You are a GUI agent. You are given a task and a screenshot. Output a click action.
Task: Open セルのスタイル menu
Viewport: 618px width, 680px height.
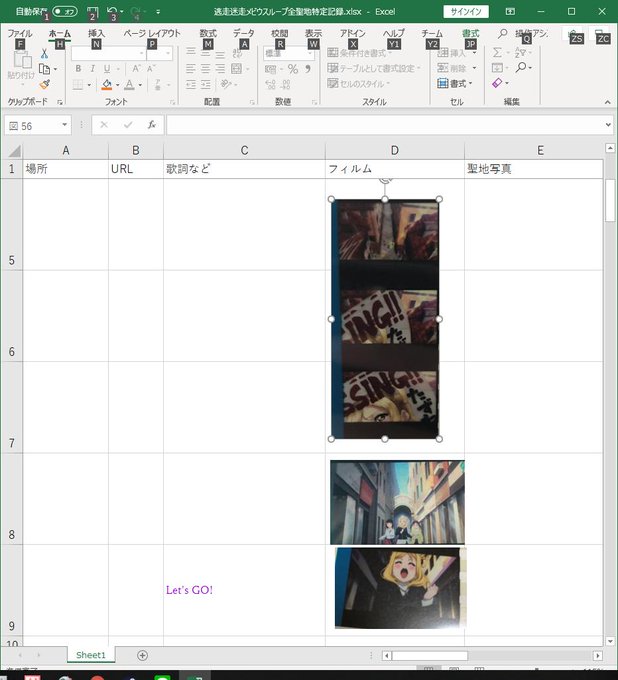[x=359, y=83]
